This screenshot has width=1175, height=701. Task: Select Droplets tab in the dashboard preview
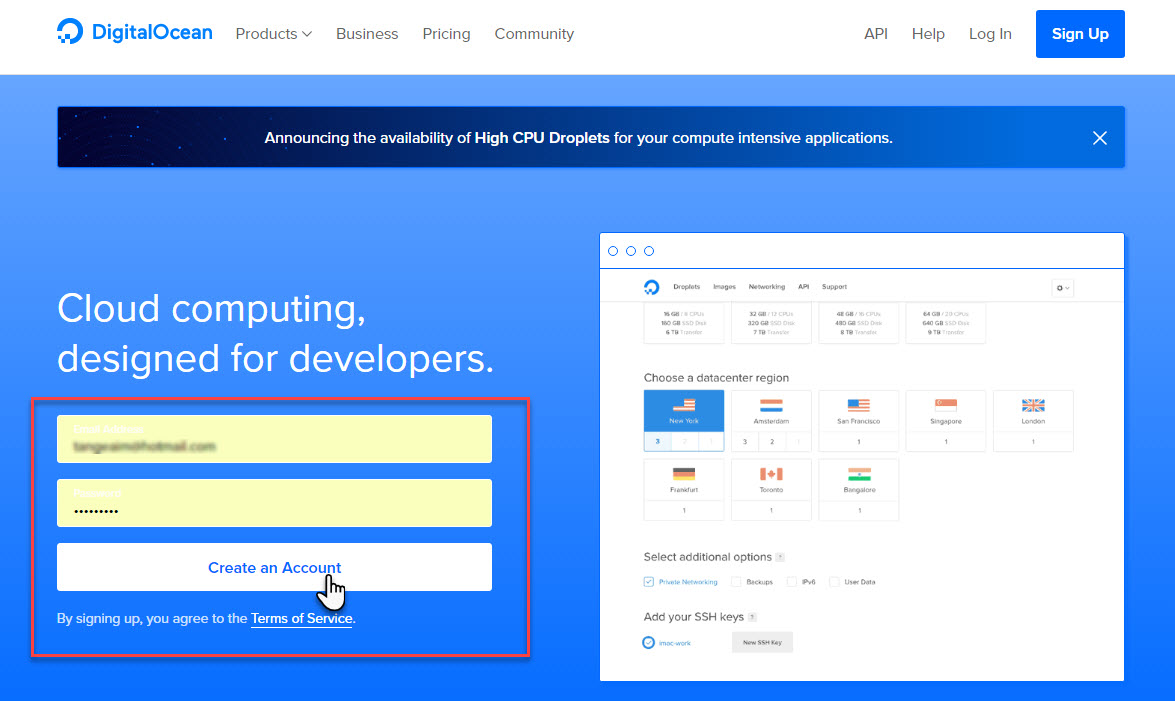pyautogui.click(x=686, y=286)
